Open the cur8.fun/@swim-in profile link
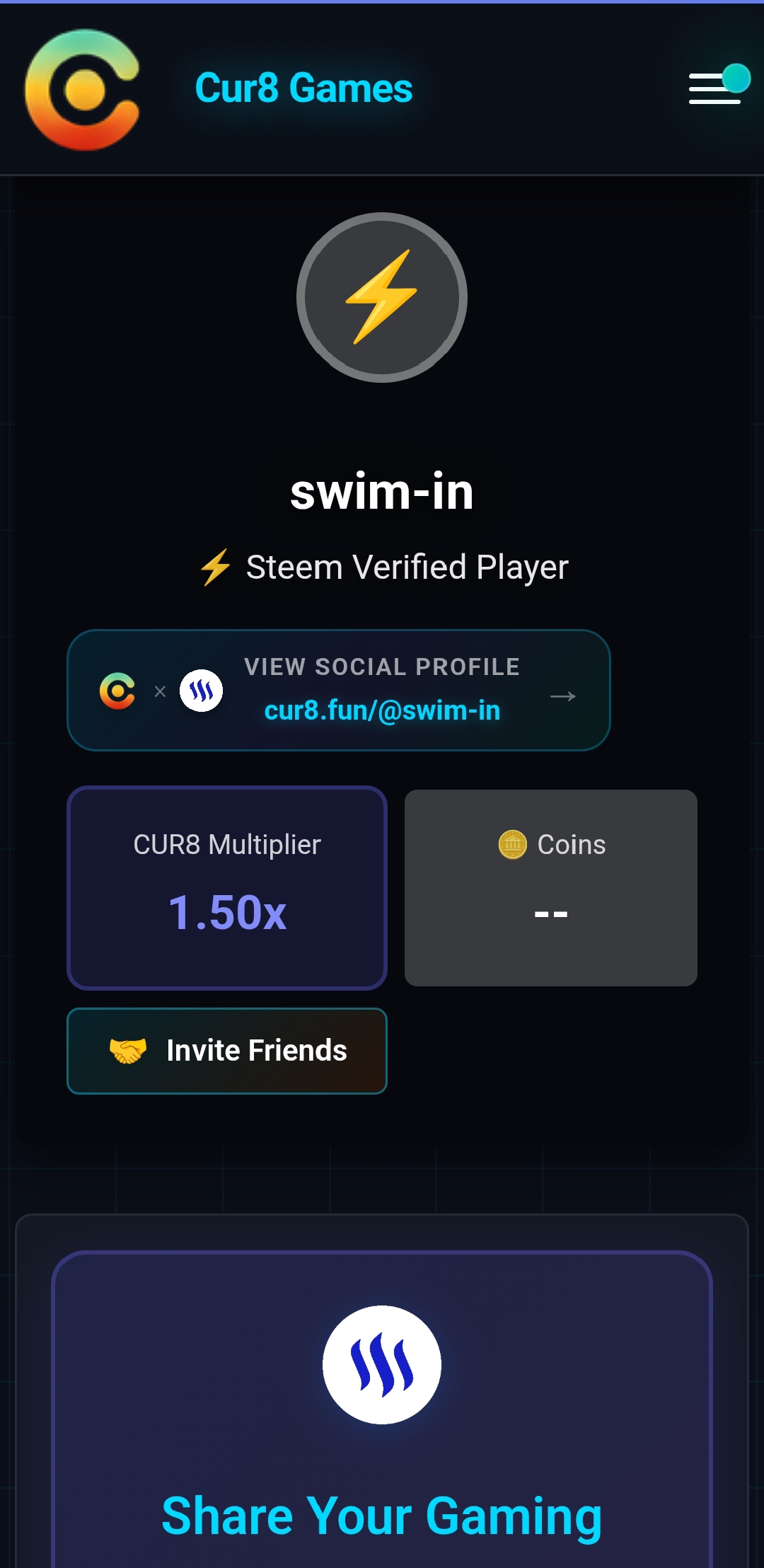Screen dimensions: 764x1568 tap(382, 710)
